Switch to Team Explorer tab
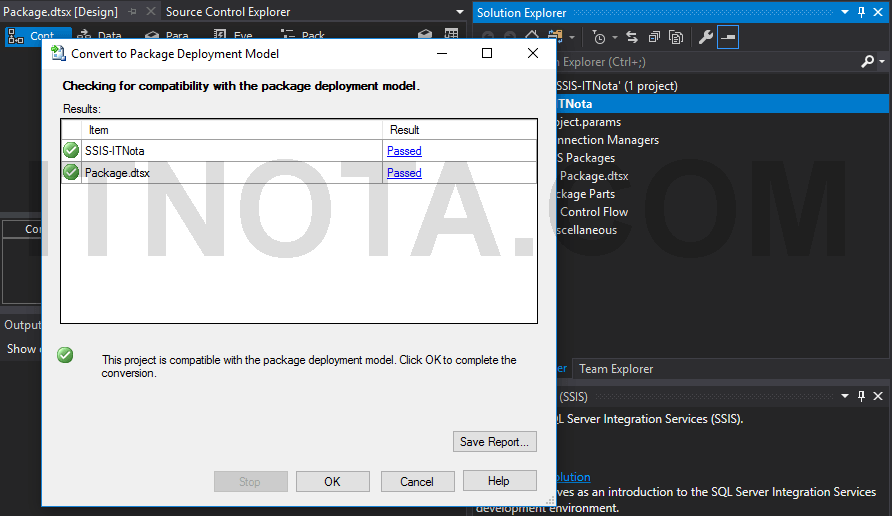The image size is (892, 516). 616,369
